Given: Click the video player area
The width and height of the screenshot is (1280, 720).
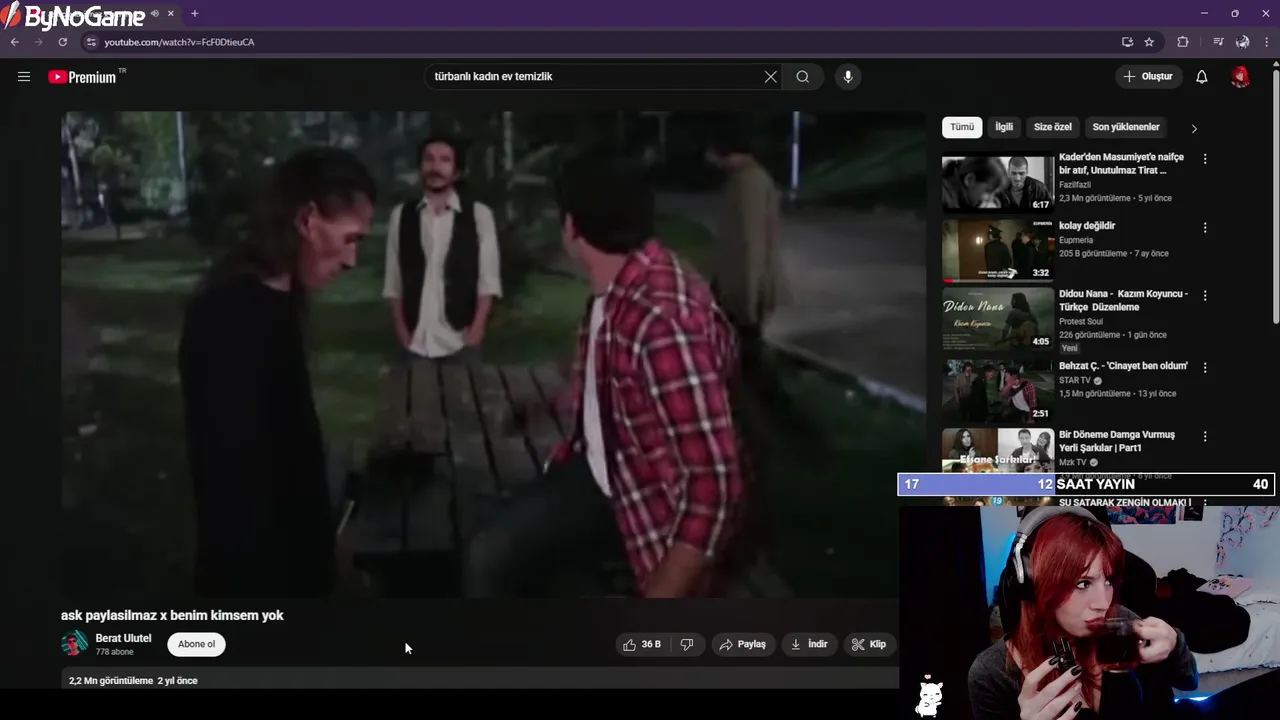Looking at the screenshot, I should click(493, 355).
